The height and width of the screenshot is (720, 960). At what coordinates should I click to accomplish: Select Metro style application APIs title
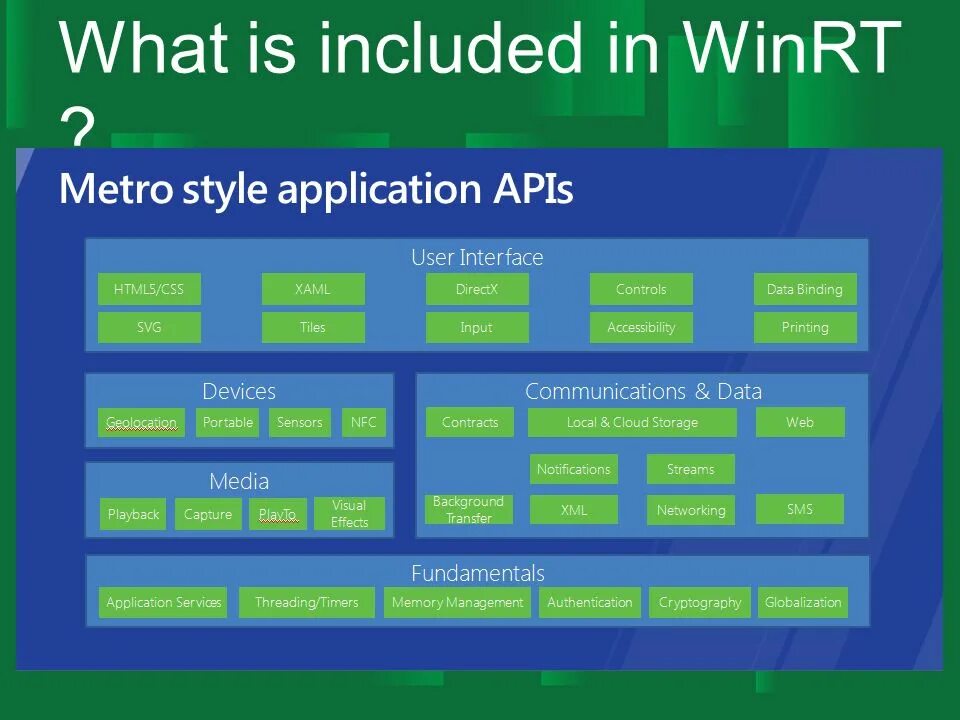[316, 189]
